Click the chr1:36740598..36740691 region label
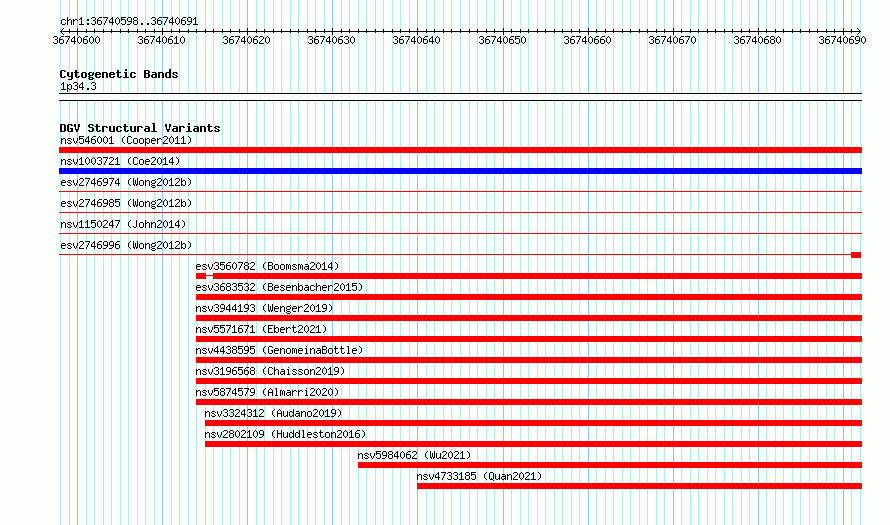 pyautogui.click(x=129, y=22)
